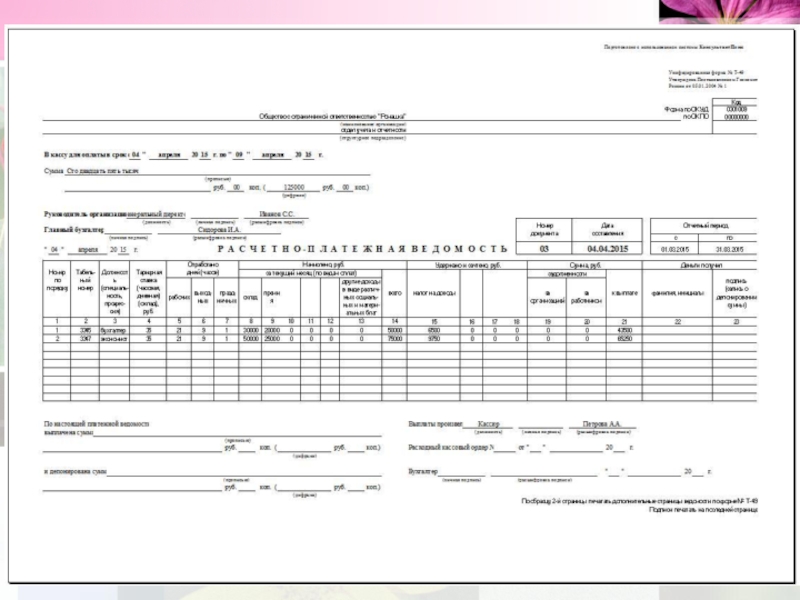Click the 'Номер документа' header cell
The image size is (800, 600).
coord(544,229)
